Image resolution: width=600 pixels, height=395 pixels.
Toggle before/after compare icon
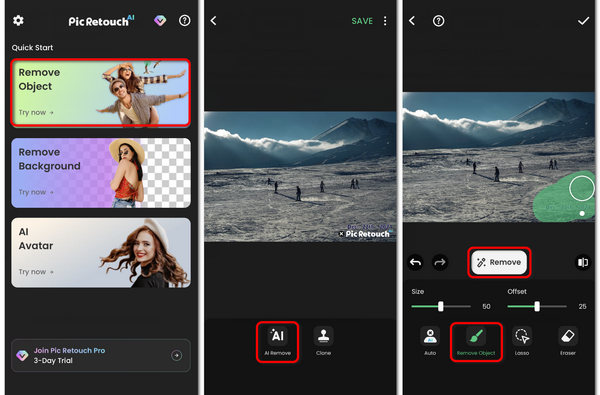coord(583,263)
